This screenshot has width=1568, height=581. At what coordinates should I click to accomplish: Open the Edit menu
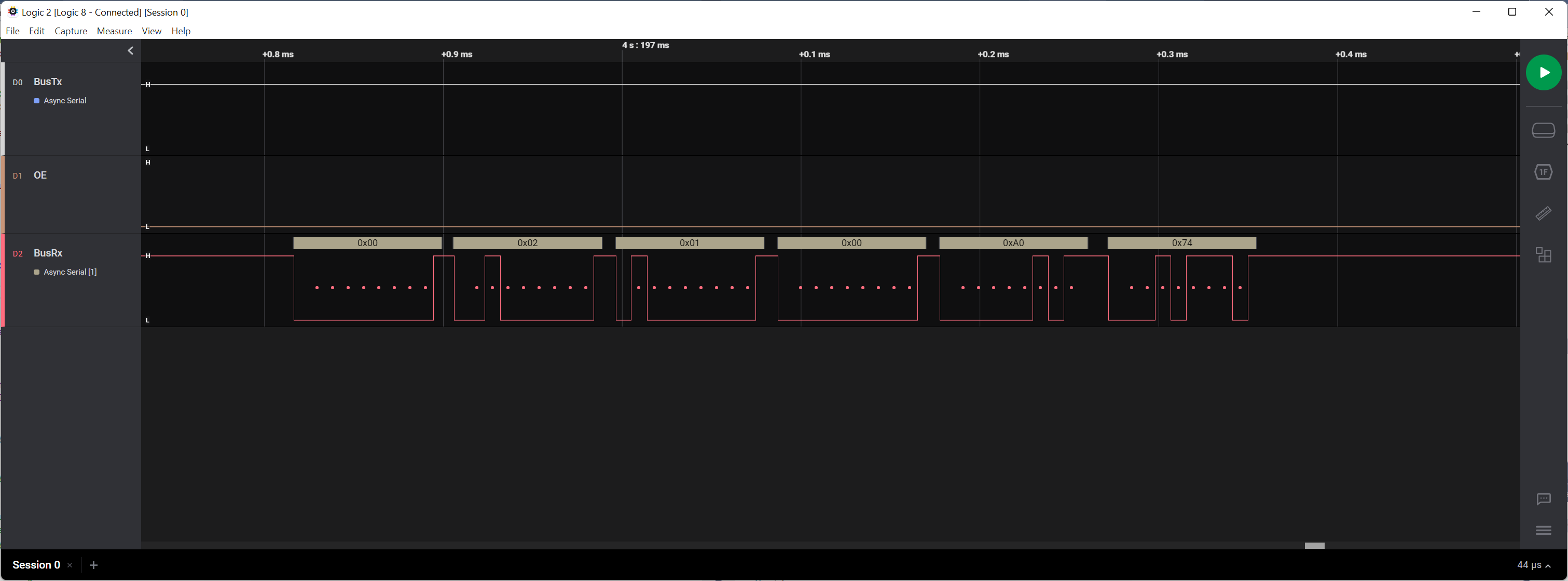[x=36, y=31]
